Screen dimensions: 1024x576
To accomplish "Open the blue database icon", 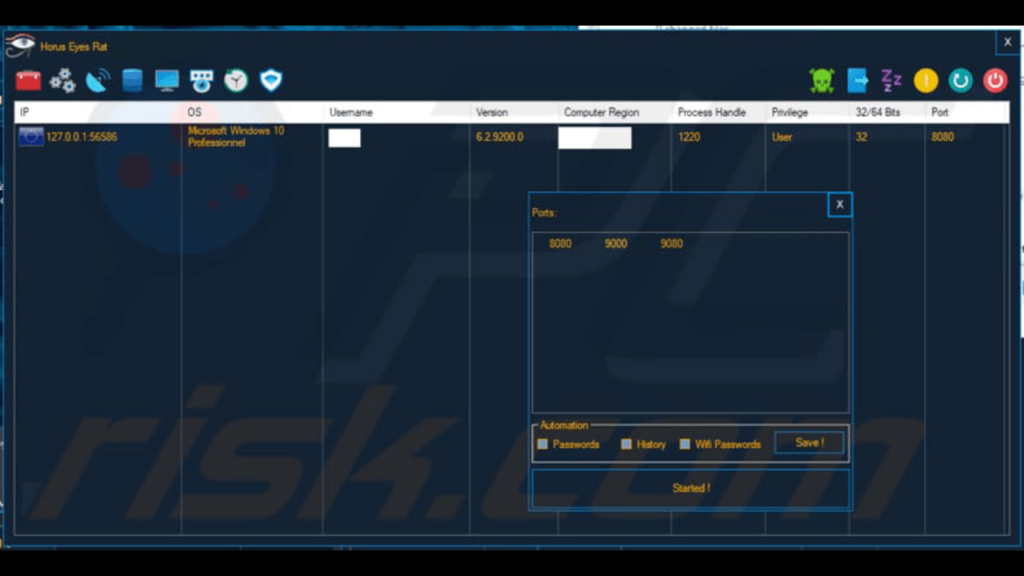I will 133,80.
